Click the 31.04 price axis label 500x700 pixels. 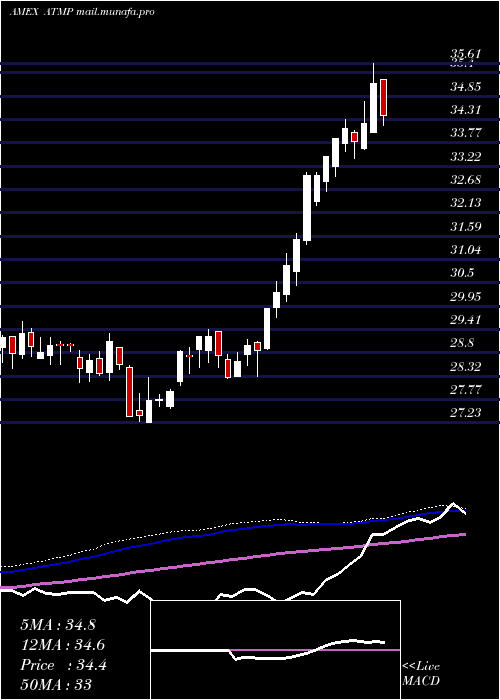[x=466, y=250]
